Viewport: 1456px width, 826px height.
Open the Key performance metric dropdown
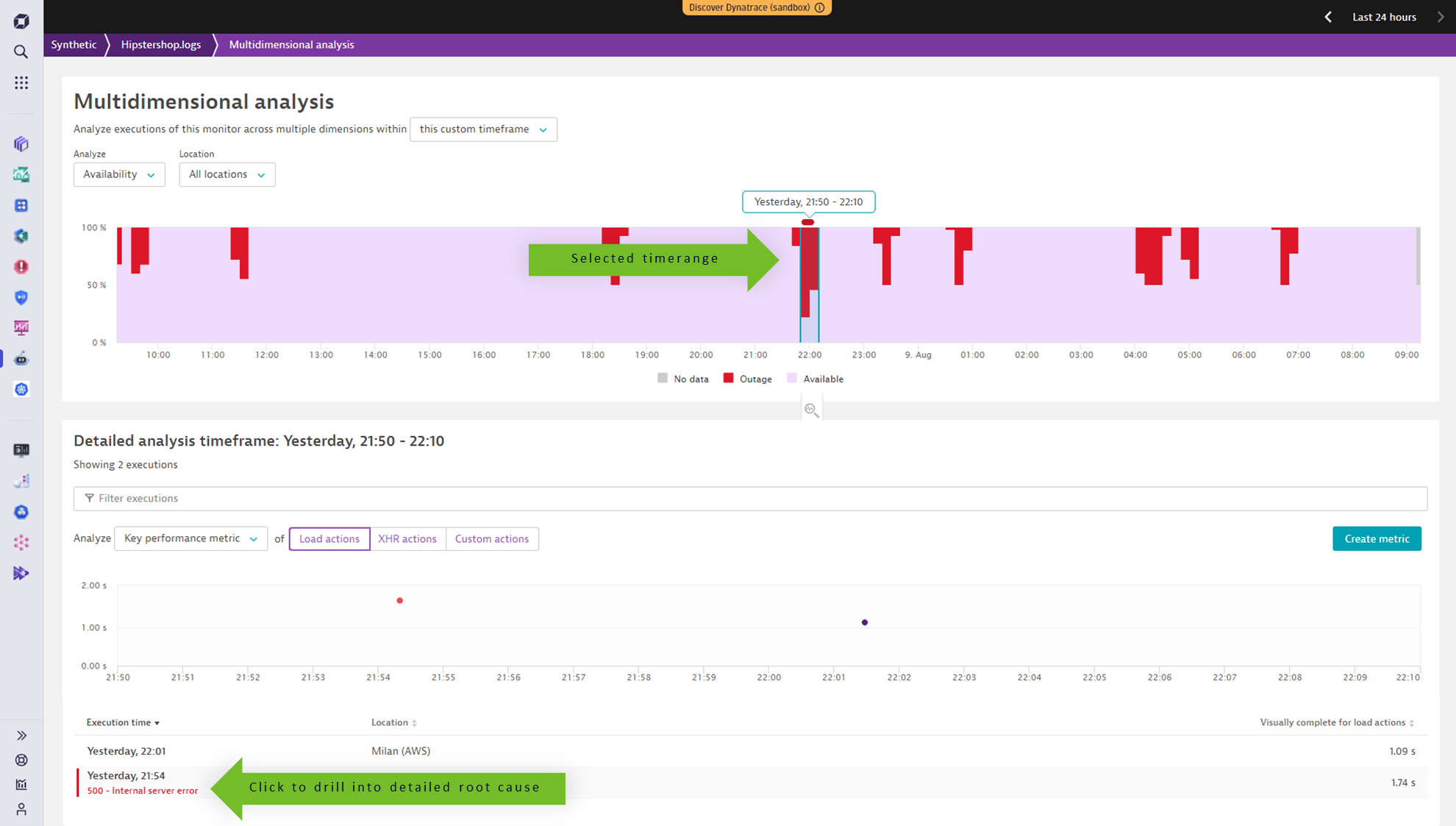pyautogui.click(x=190, y=538)
